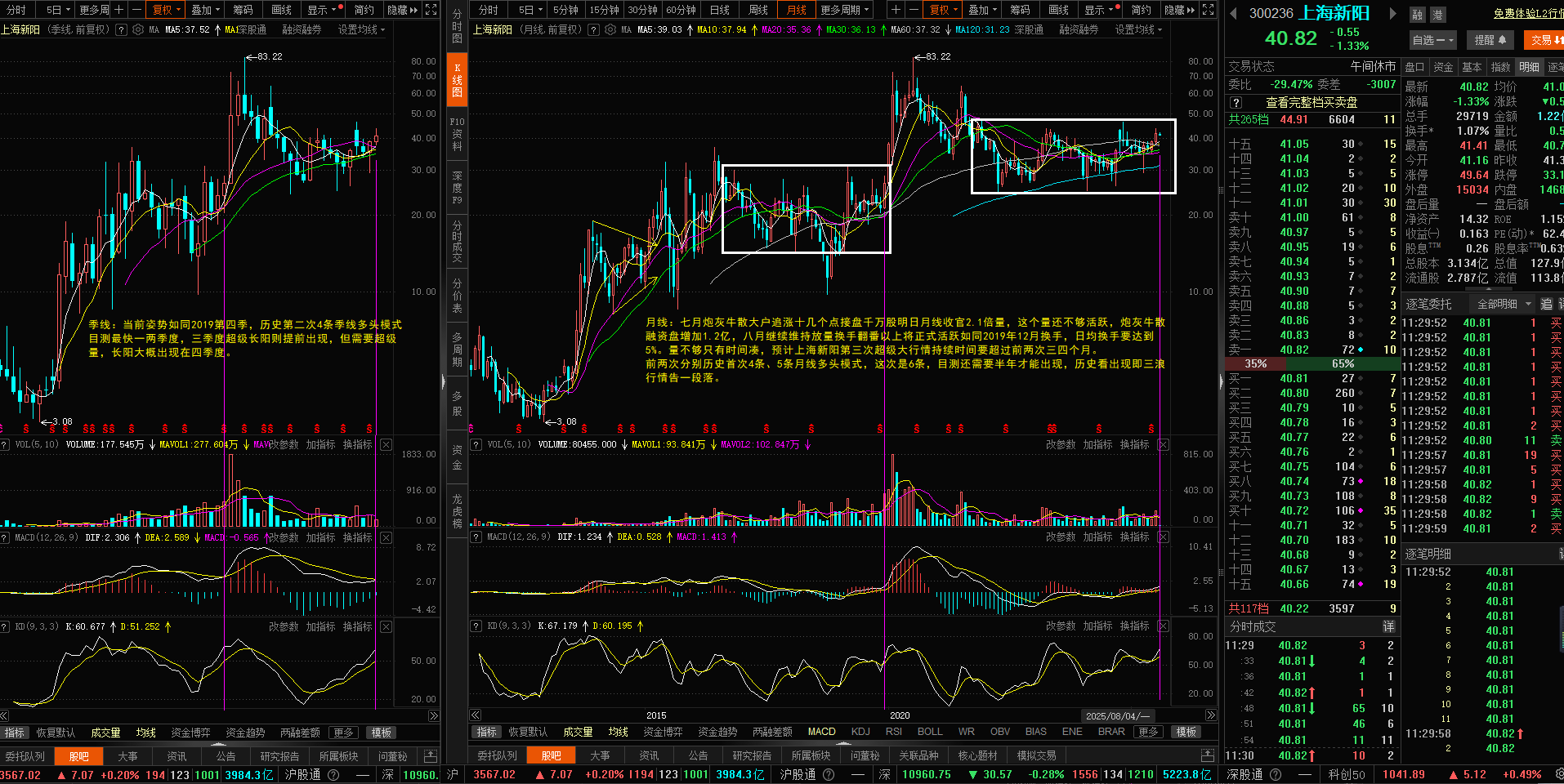
Task: Select F10资料 in vertical sidebar
Action: (457, 134)
